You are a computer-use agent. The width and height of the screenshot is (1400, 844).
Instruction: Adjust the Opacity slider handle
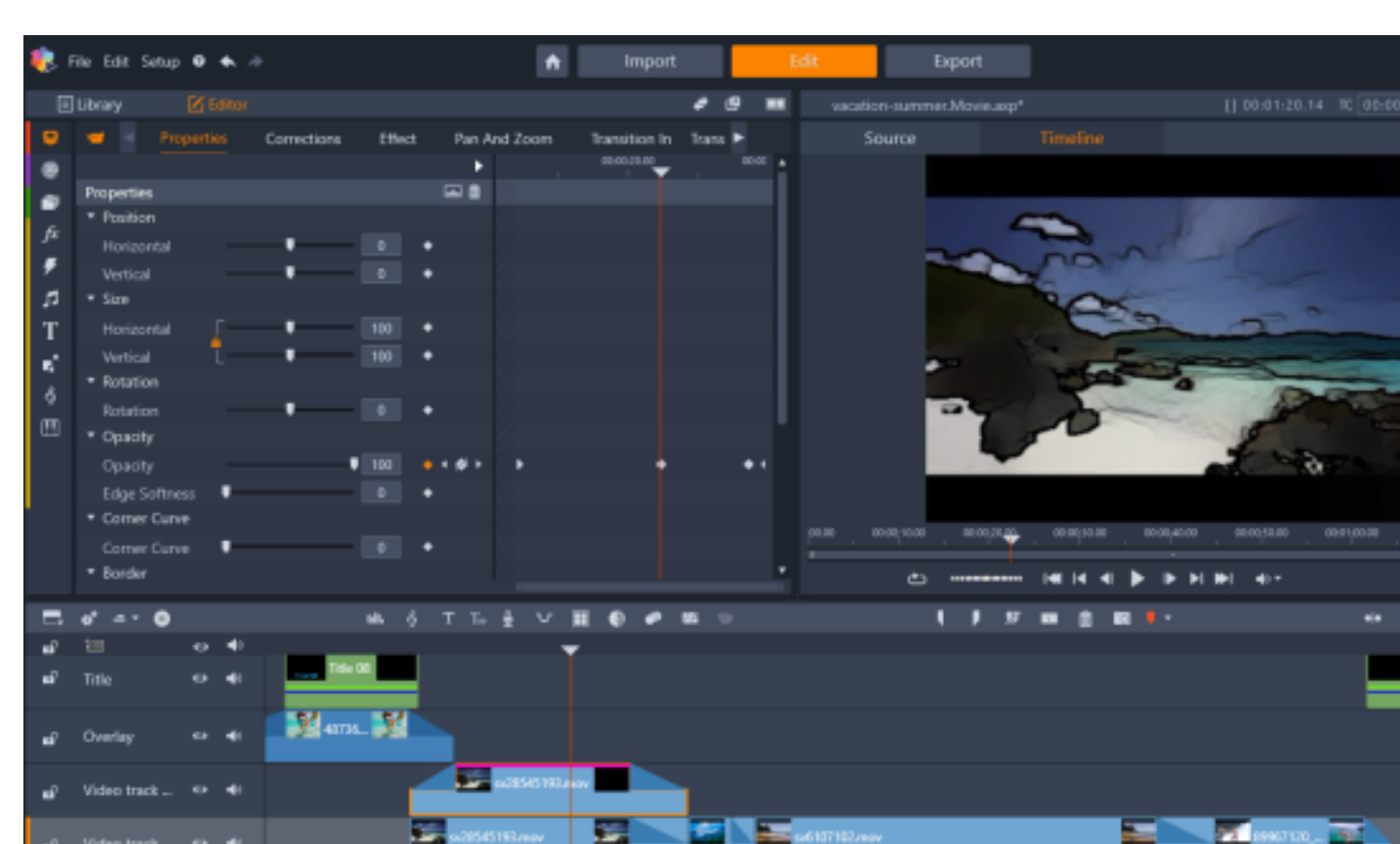coord(353,463)
